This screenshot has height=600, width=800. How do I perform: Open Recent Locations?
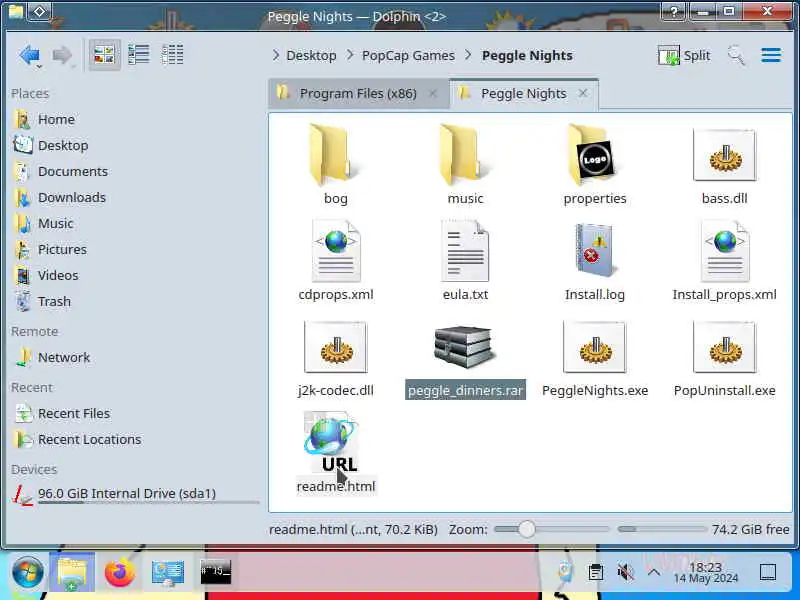click(x=89, y=440)
